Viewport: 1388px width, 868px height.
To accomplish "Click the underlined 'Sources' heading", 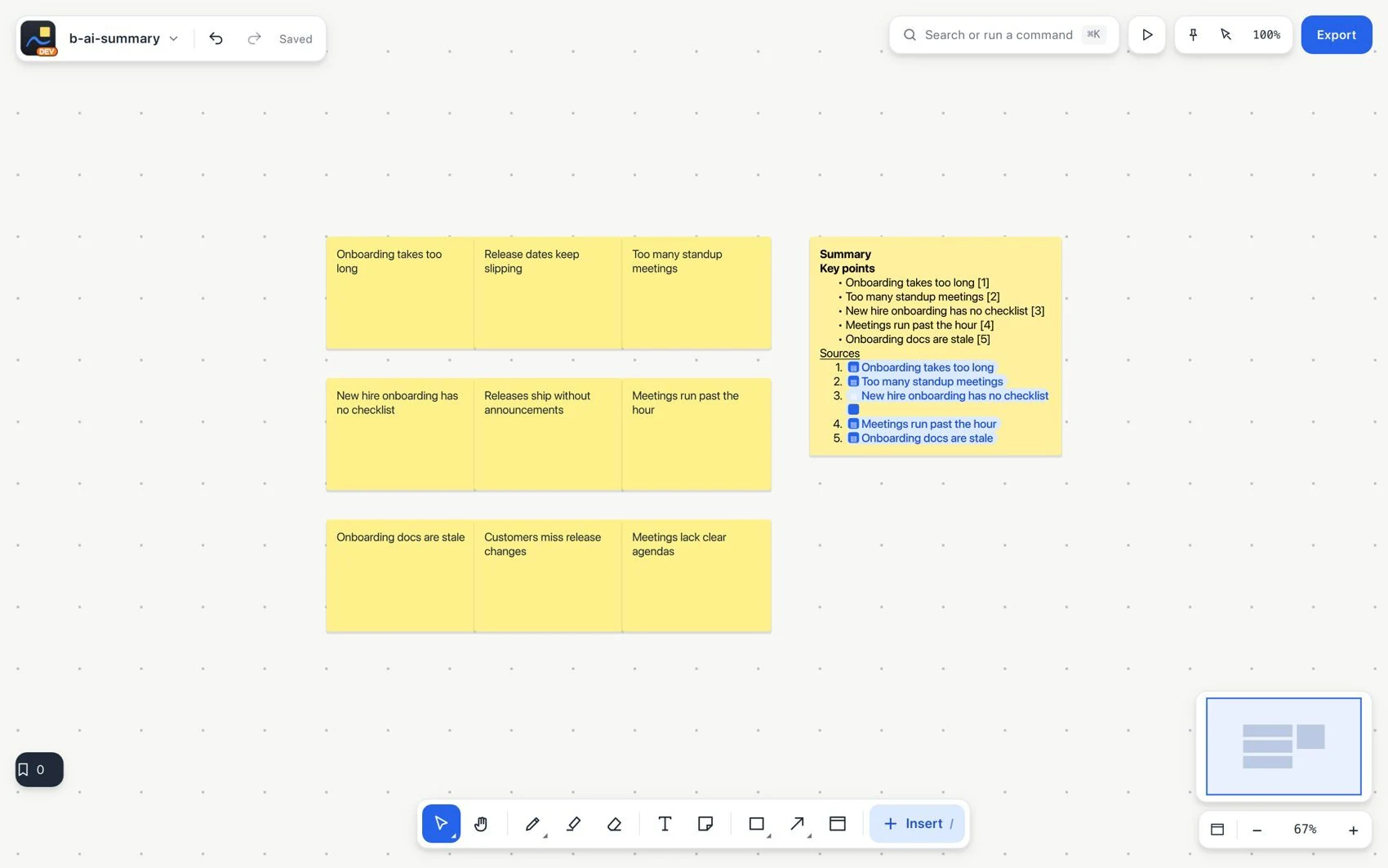I will pyautogui.click(x=839, y=354).
